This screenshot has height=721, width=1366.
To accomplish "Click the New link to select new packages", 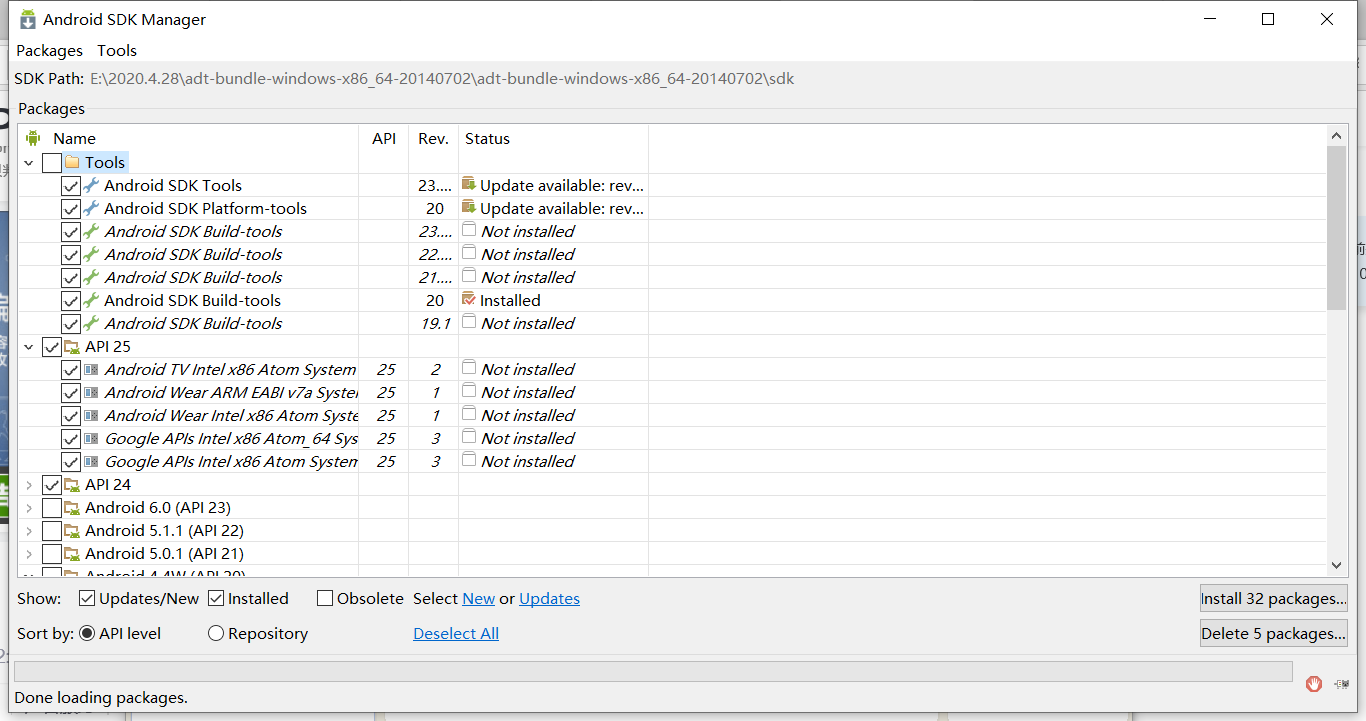I will 479,598.
